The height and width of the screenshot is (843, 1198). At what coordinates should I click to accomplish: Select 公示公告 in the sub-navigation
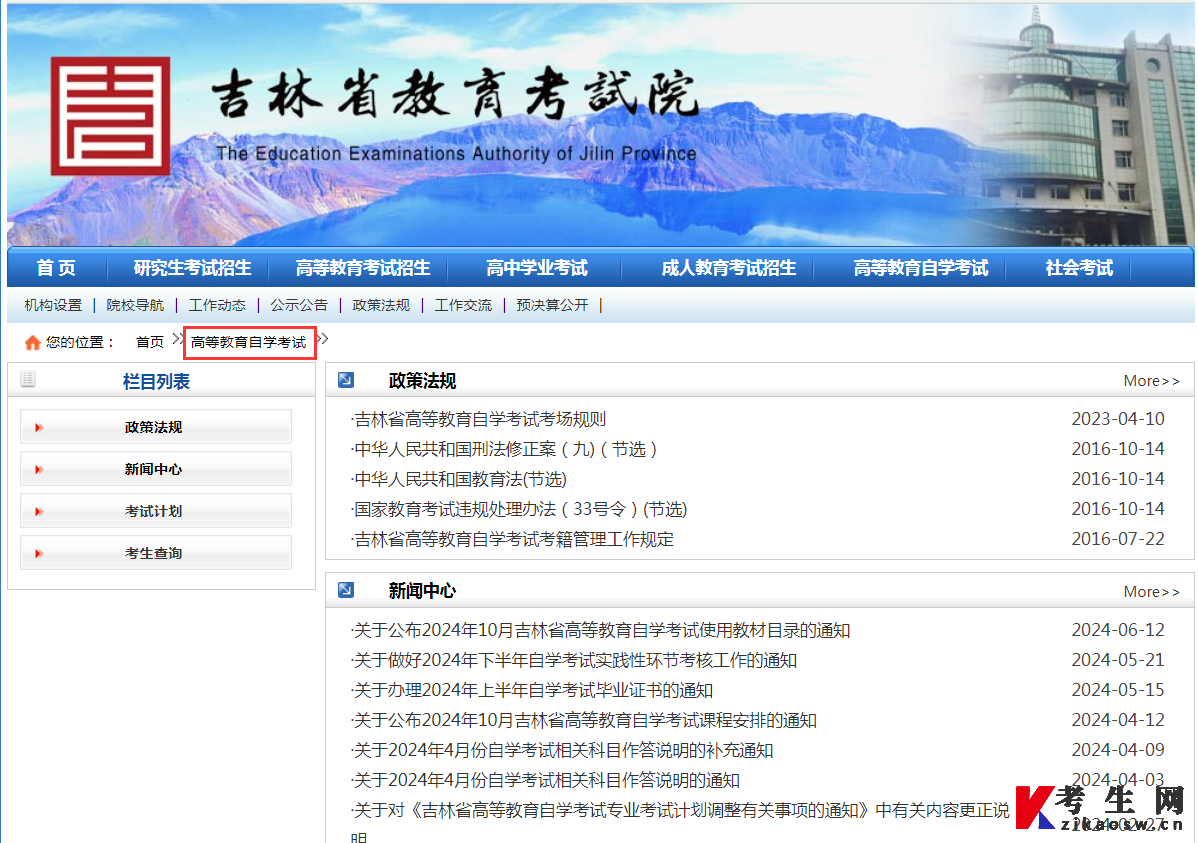[299, 305]
